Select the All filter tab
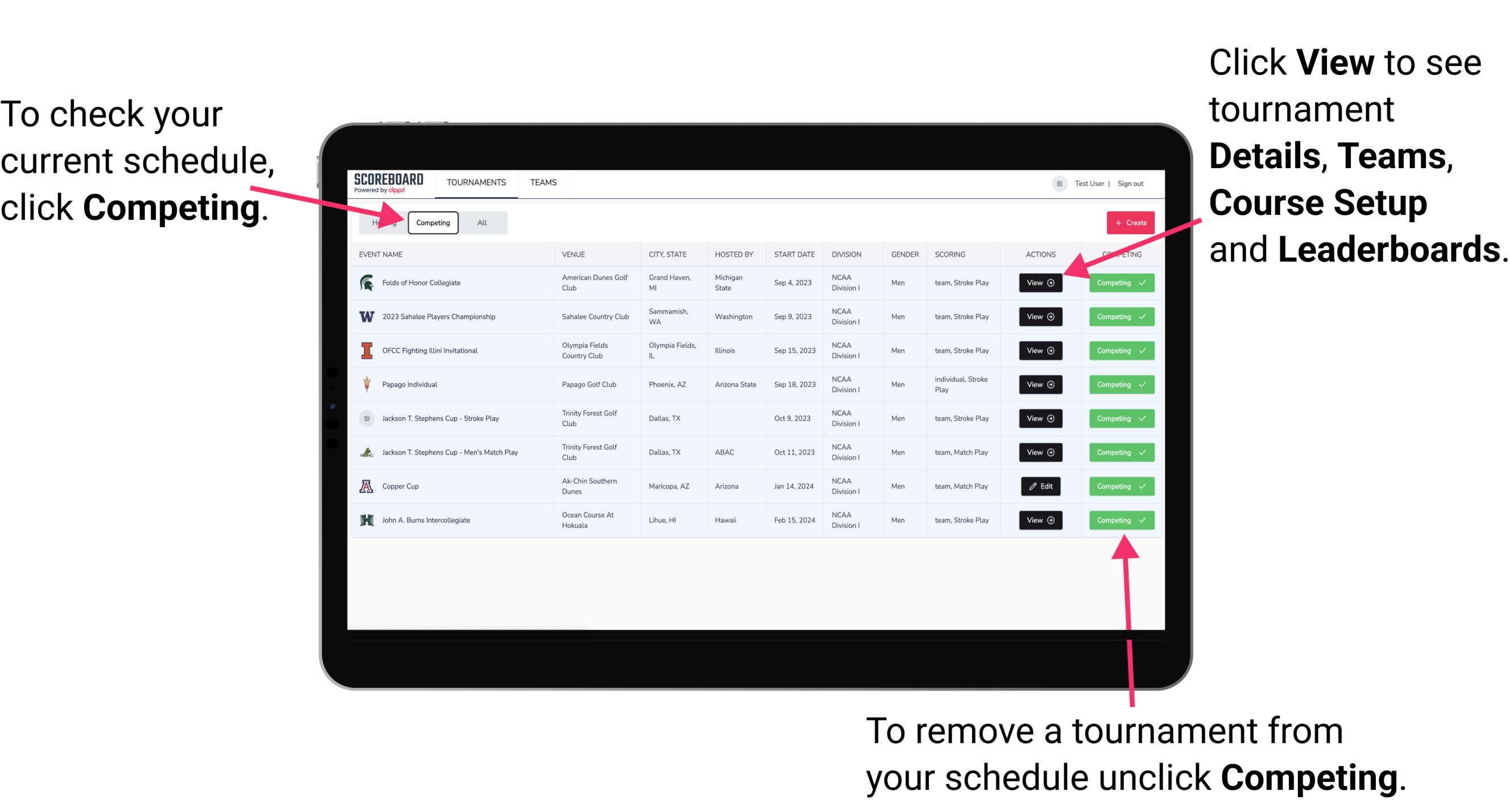Screen dimensions: 1510x812 [x=480, y=222]
